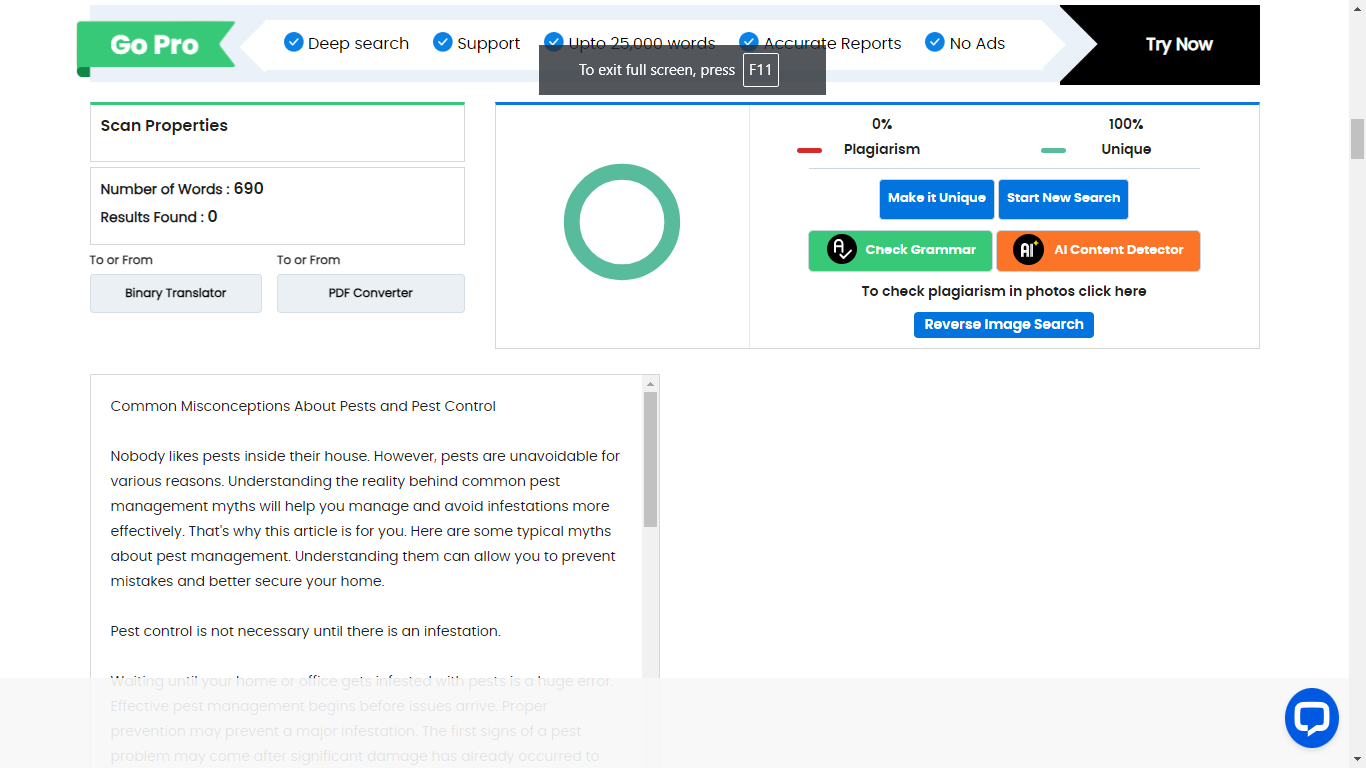Launch the AI Content Detector

click(x=1098, y=251)
